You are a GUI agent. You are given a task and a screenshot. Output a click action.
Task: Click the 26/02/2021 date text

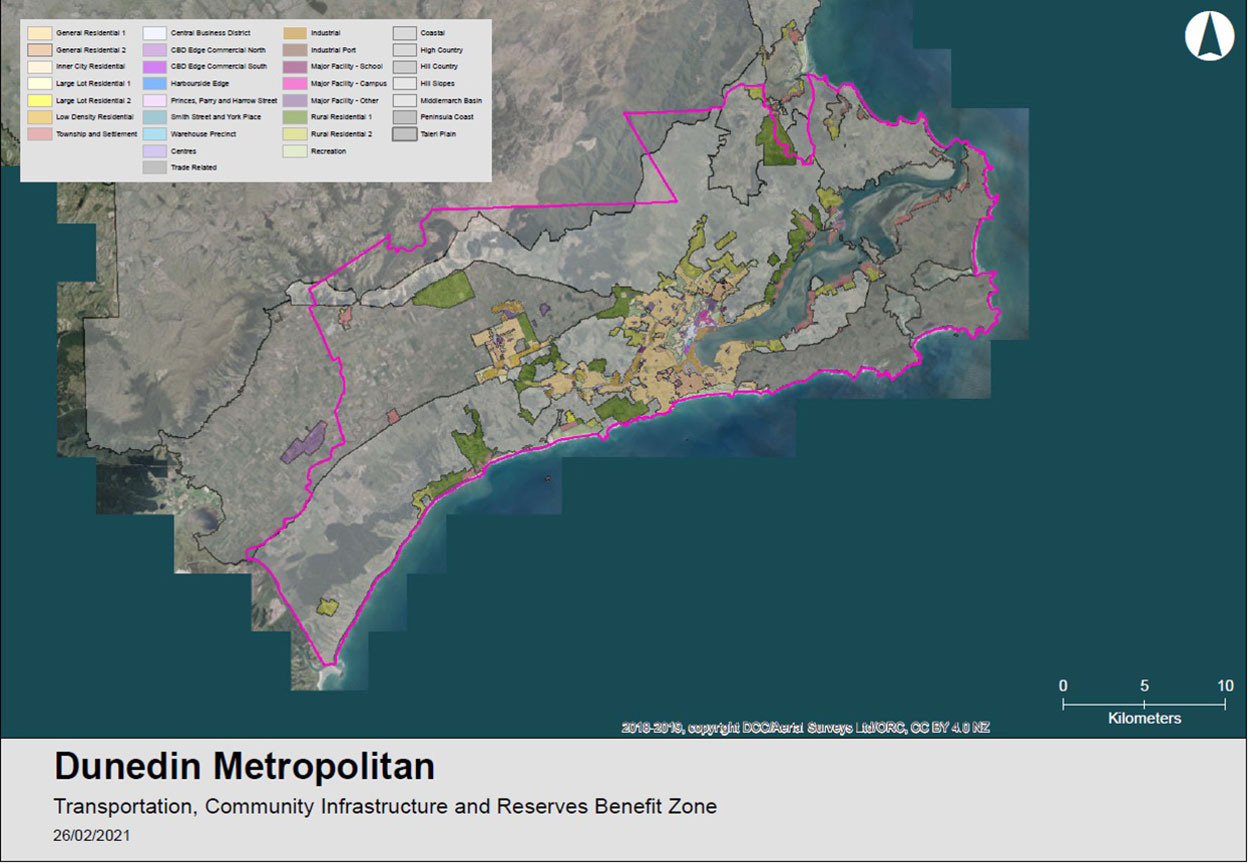click(91, 836)
